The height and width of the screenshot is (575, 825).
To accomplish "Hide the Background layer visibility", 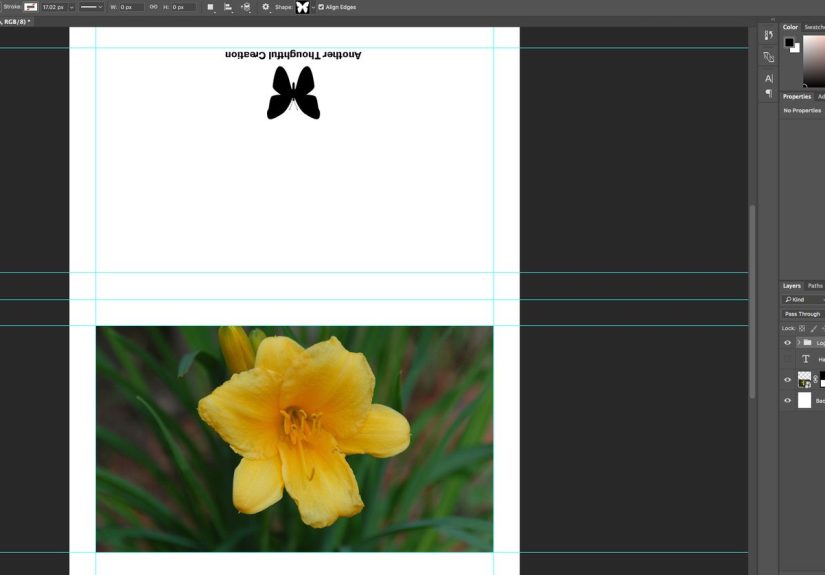I will click(x=788, y=400).
